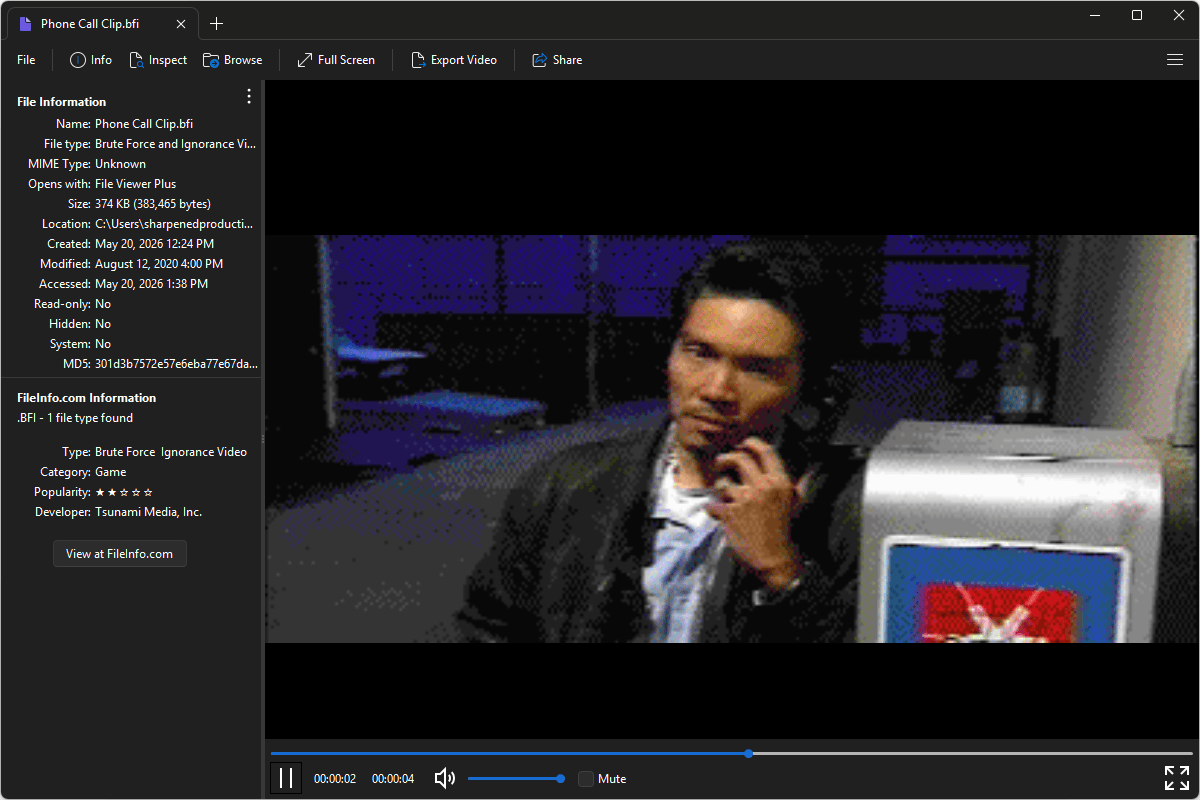1200x800 pixels.
Task: Expand video with bottom-right fullscreen icon
Action: pyautogui.click(x=1176, y=778)
